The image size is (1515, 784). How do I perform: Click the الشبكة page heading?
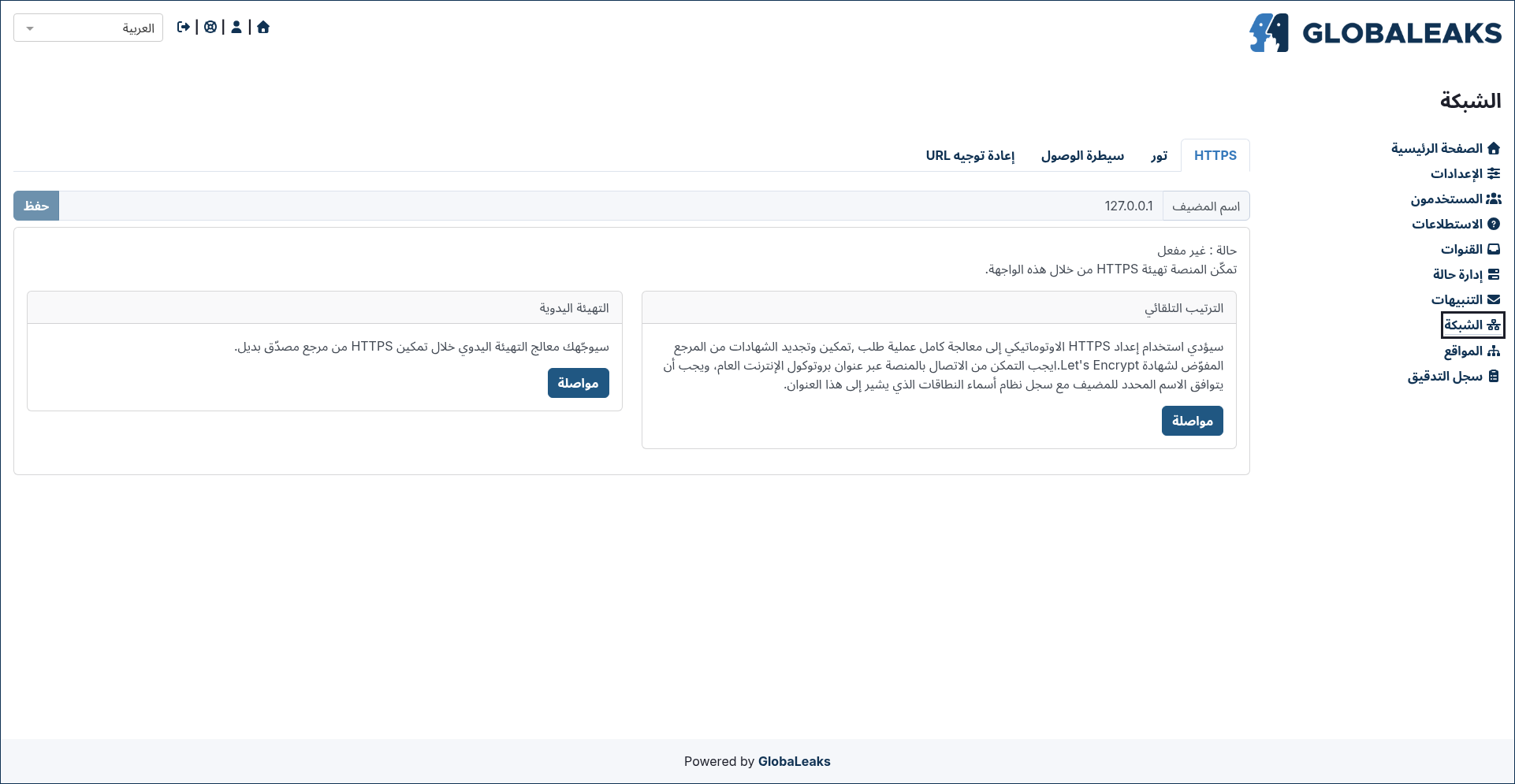tap(1470, 101)
